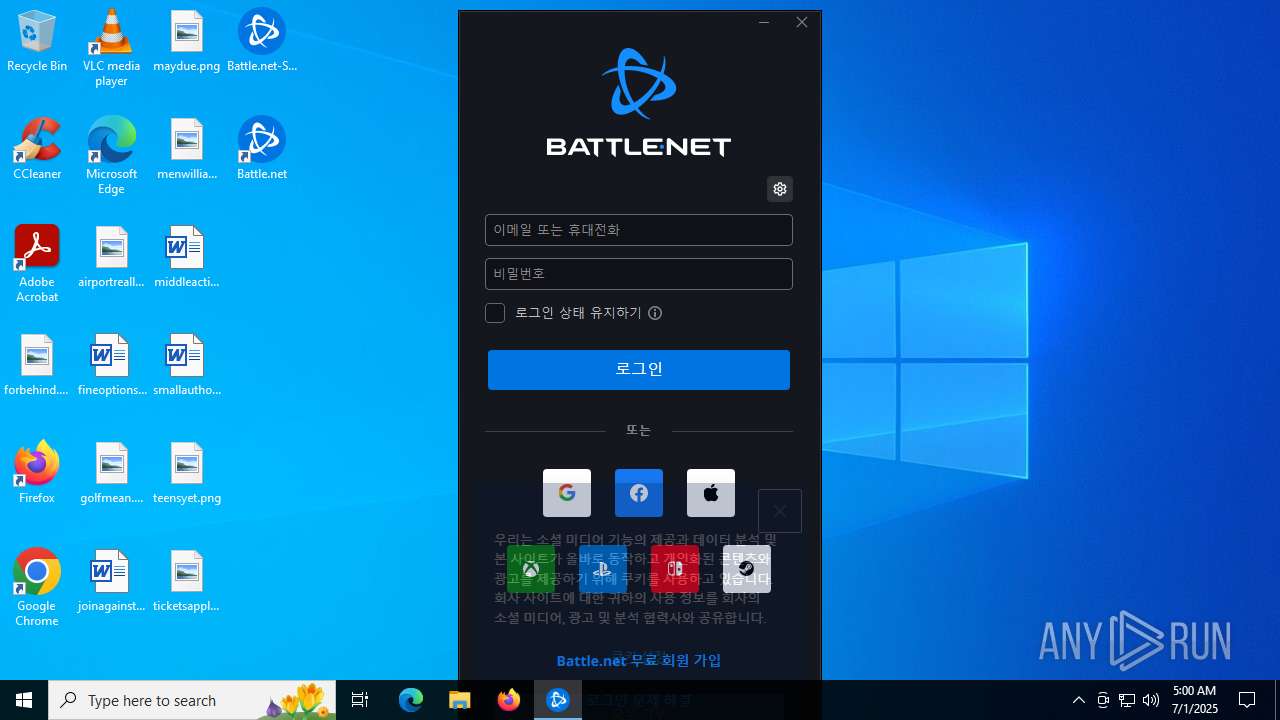This screenshot has width=1280, height=720.
Task: Open Recycle Bin on desktop
Action: 37,41
